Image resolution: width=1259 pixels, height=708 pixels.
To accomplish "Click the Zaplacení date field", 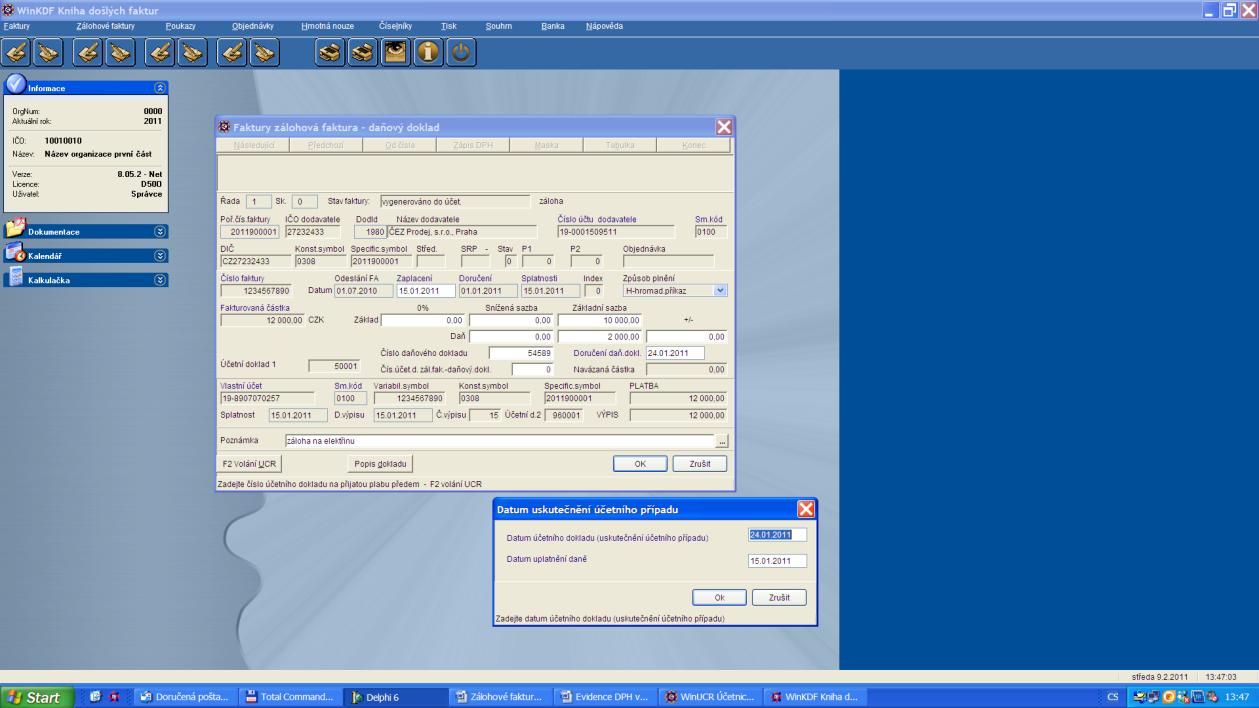I will point(424,290).
